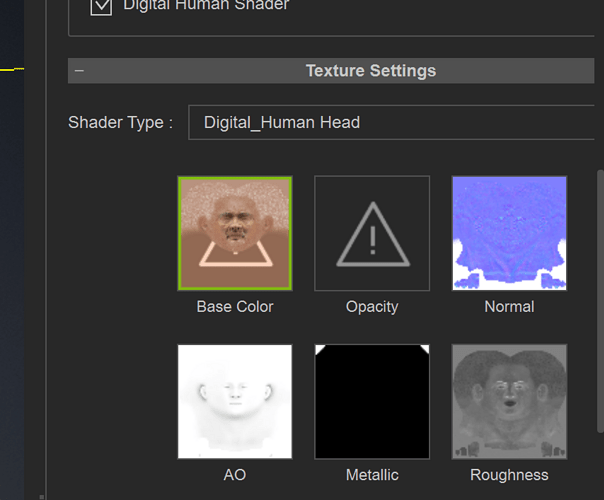Select the empty Opacity texture slot
This screenshot has height=500, width=604.
click(x=372, y=233)
